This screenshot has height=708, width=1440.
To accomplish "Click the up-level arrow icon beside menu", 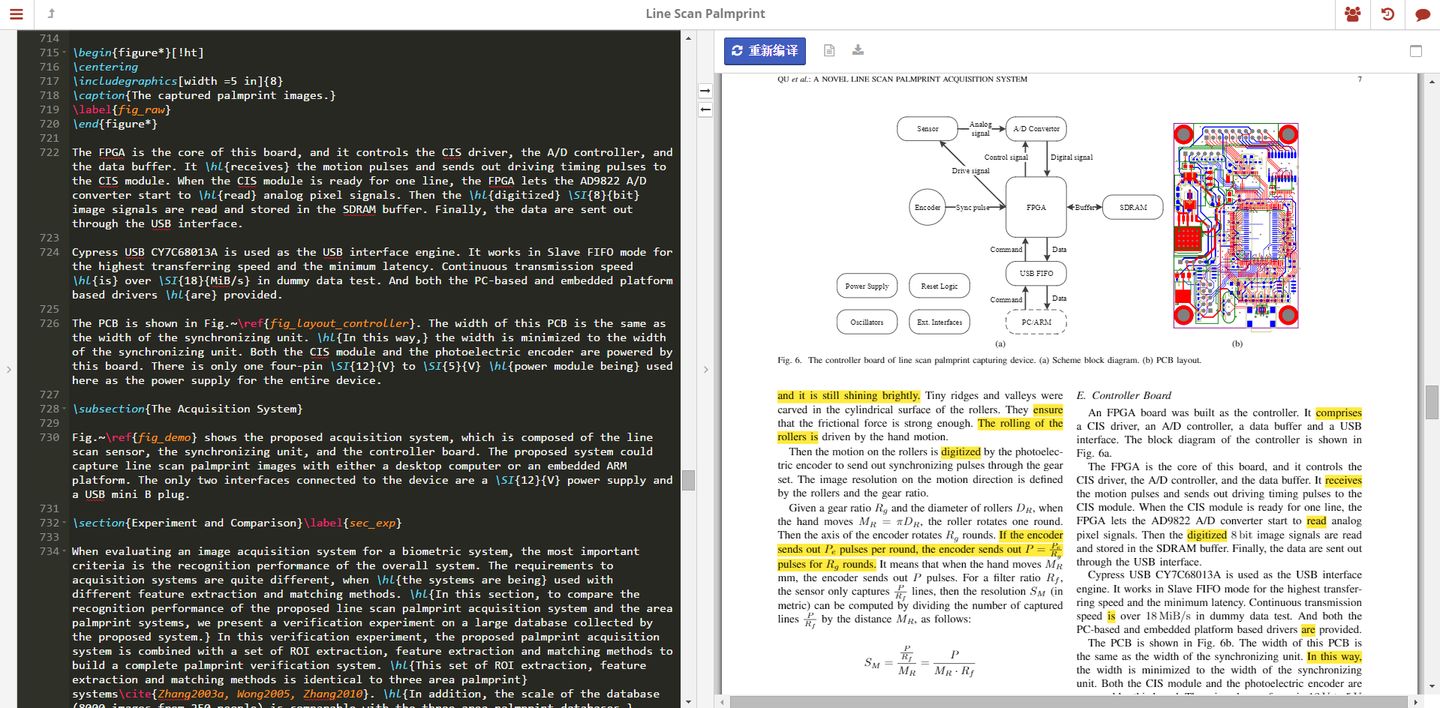I will tap(51, 14).
